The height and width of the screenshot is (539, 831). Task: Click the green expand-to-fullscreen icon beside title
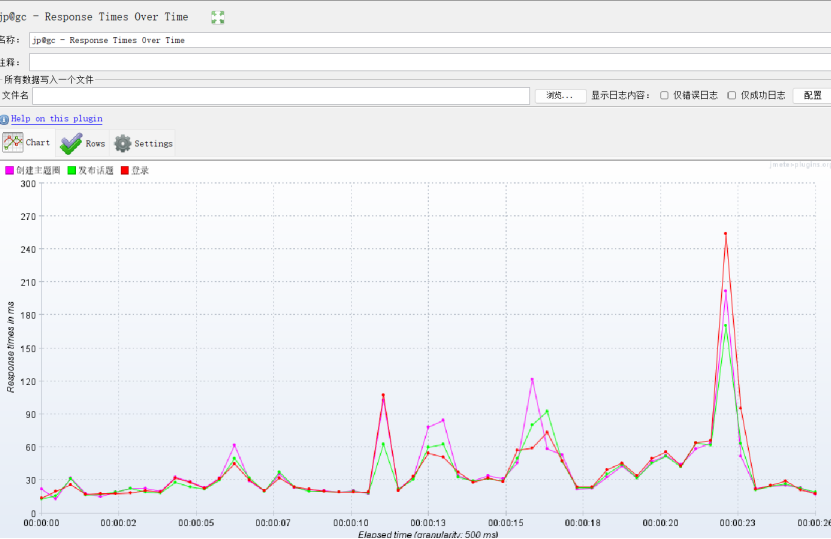pyautogui.click(x=218, y=17)
